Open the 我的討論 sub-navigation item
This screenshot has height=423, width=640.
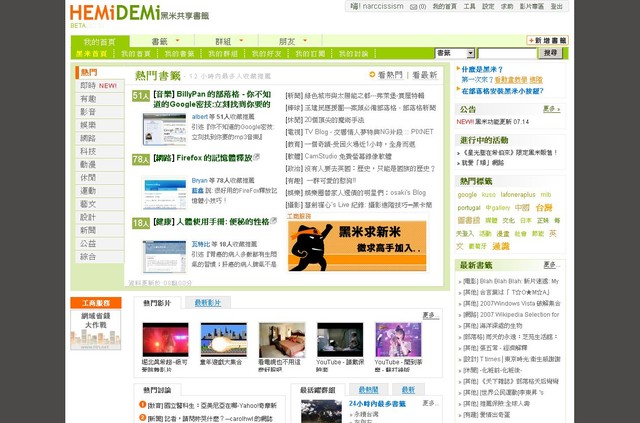point(353,54)
